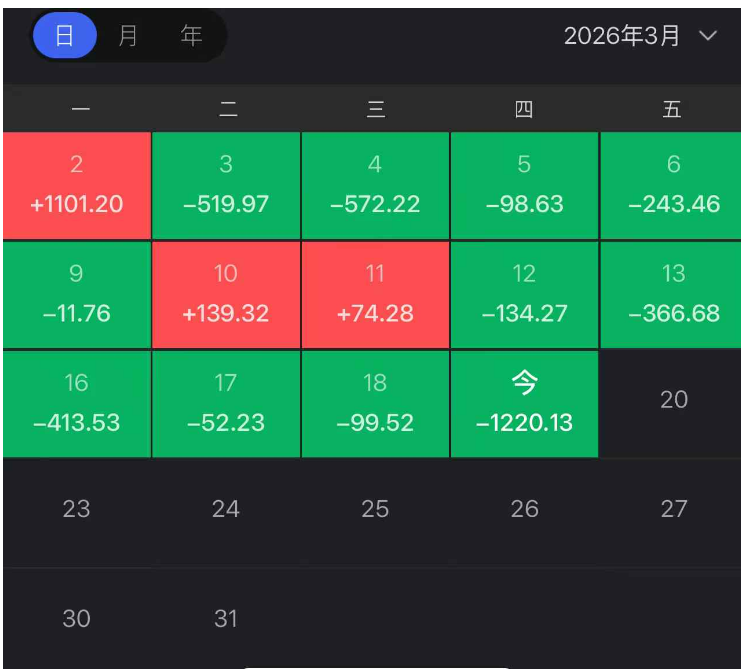Screen dimensions: 741x669
Task: Click the 四 (Thursday) weekday header
Action: coord(524,109)
